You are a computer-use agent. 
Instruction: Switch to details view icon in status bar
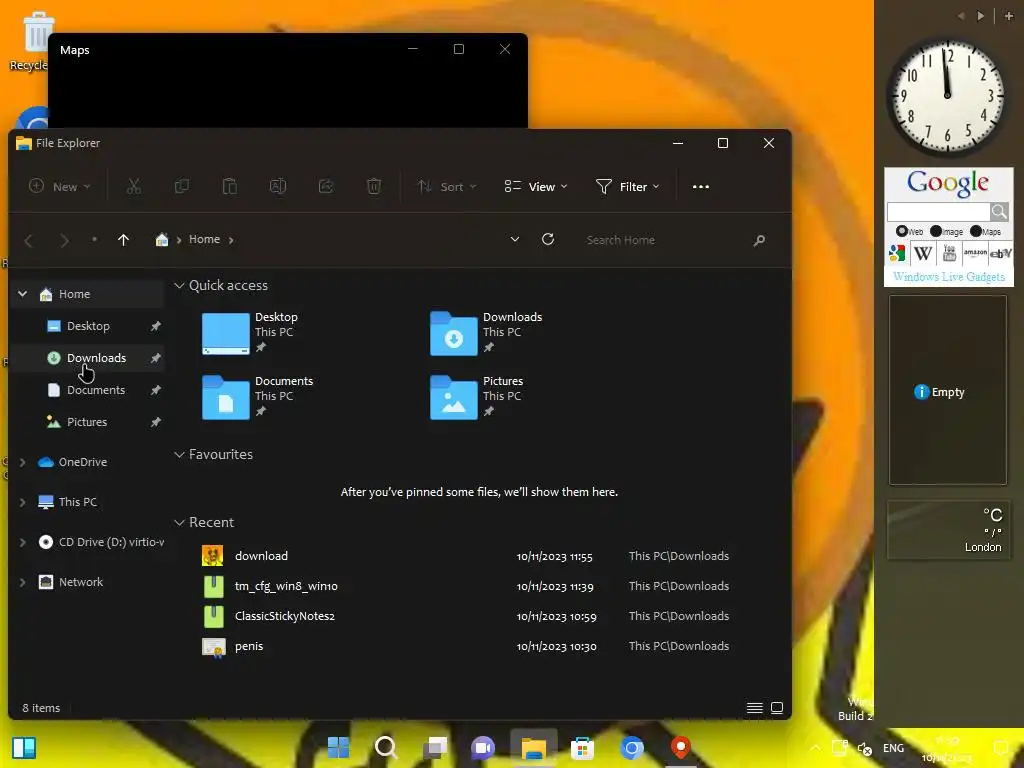point(754,708)
